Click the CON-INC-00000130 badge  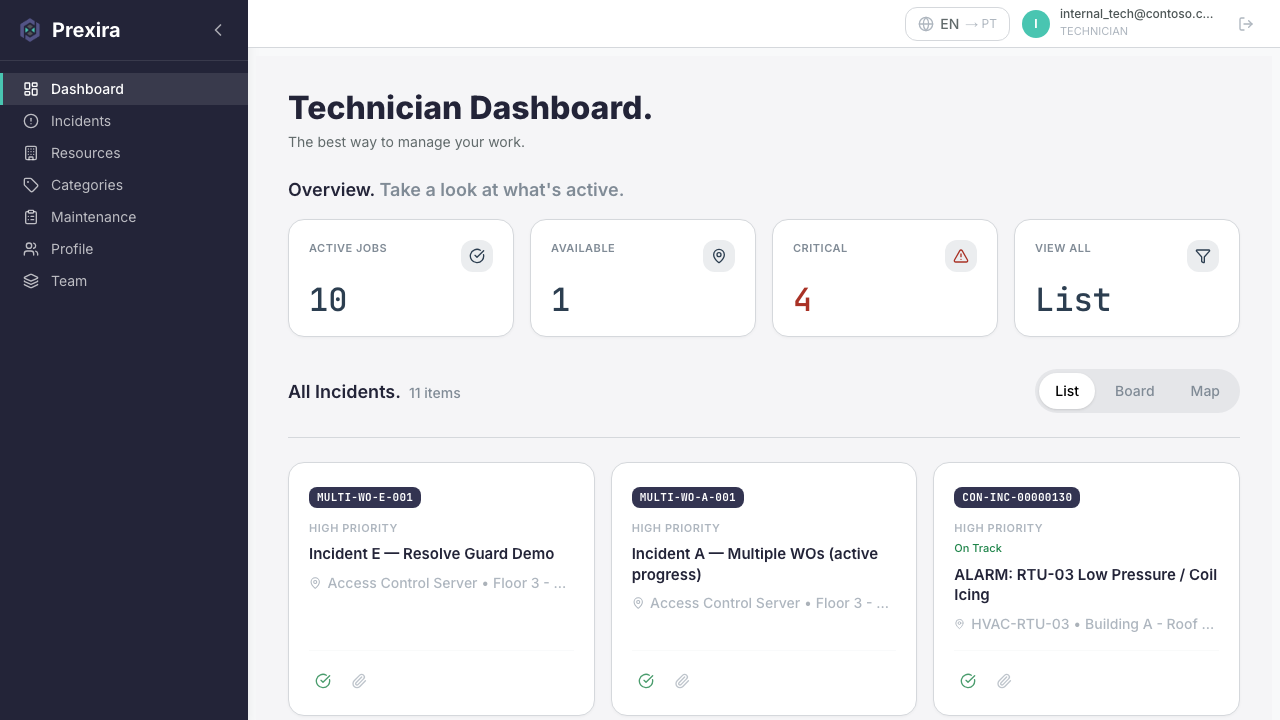click(1017, 497)
